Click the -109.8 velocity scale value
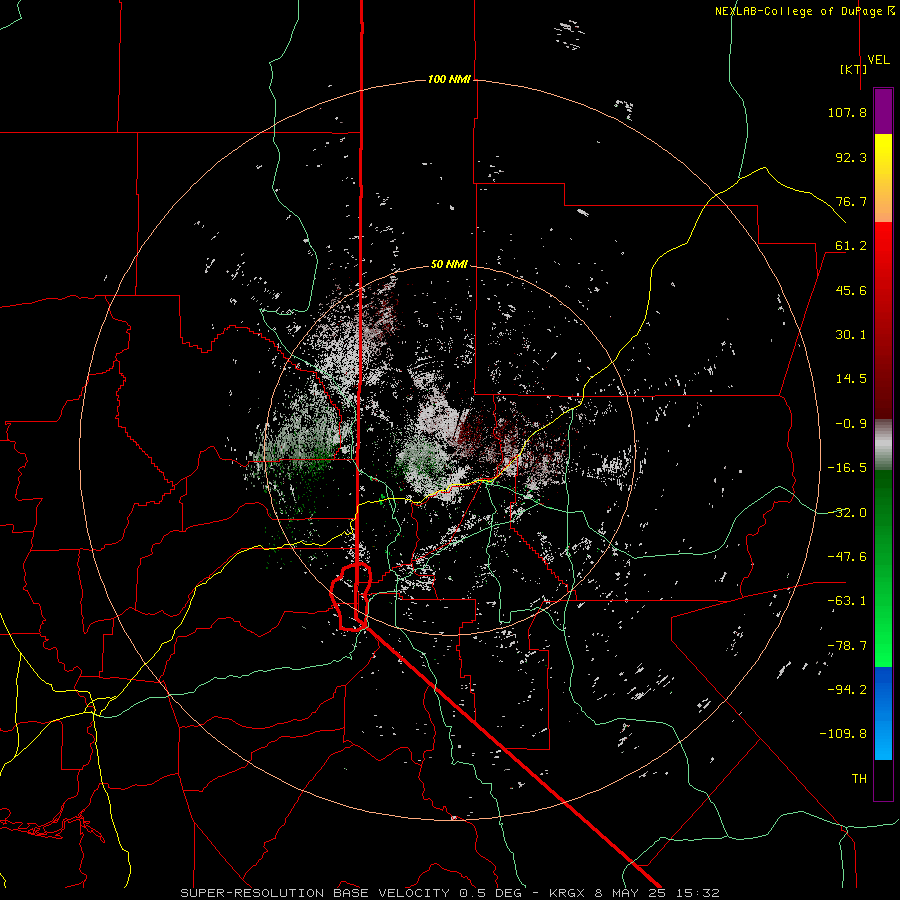 click(x=843, y=734)
